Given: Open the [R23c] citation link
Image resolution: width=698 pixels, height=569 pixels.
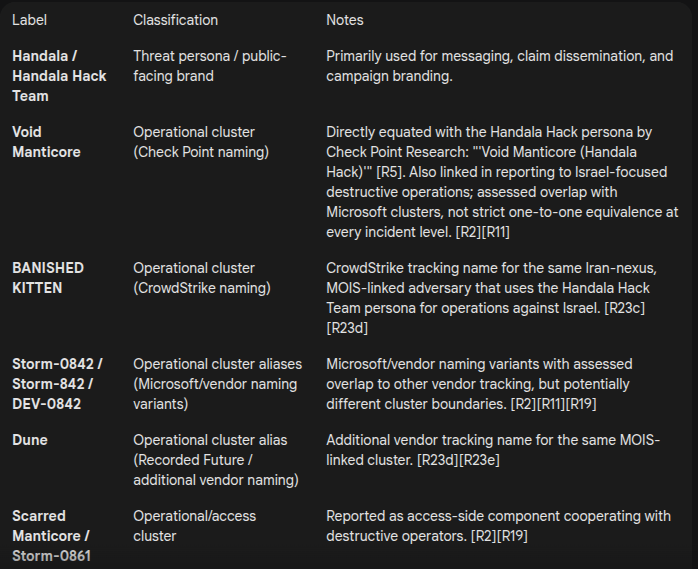Looking at the screenshot, I should (624, 308).
